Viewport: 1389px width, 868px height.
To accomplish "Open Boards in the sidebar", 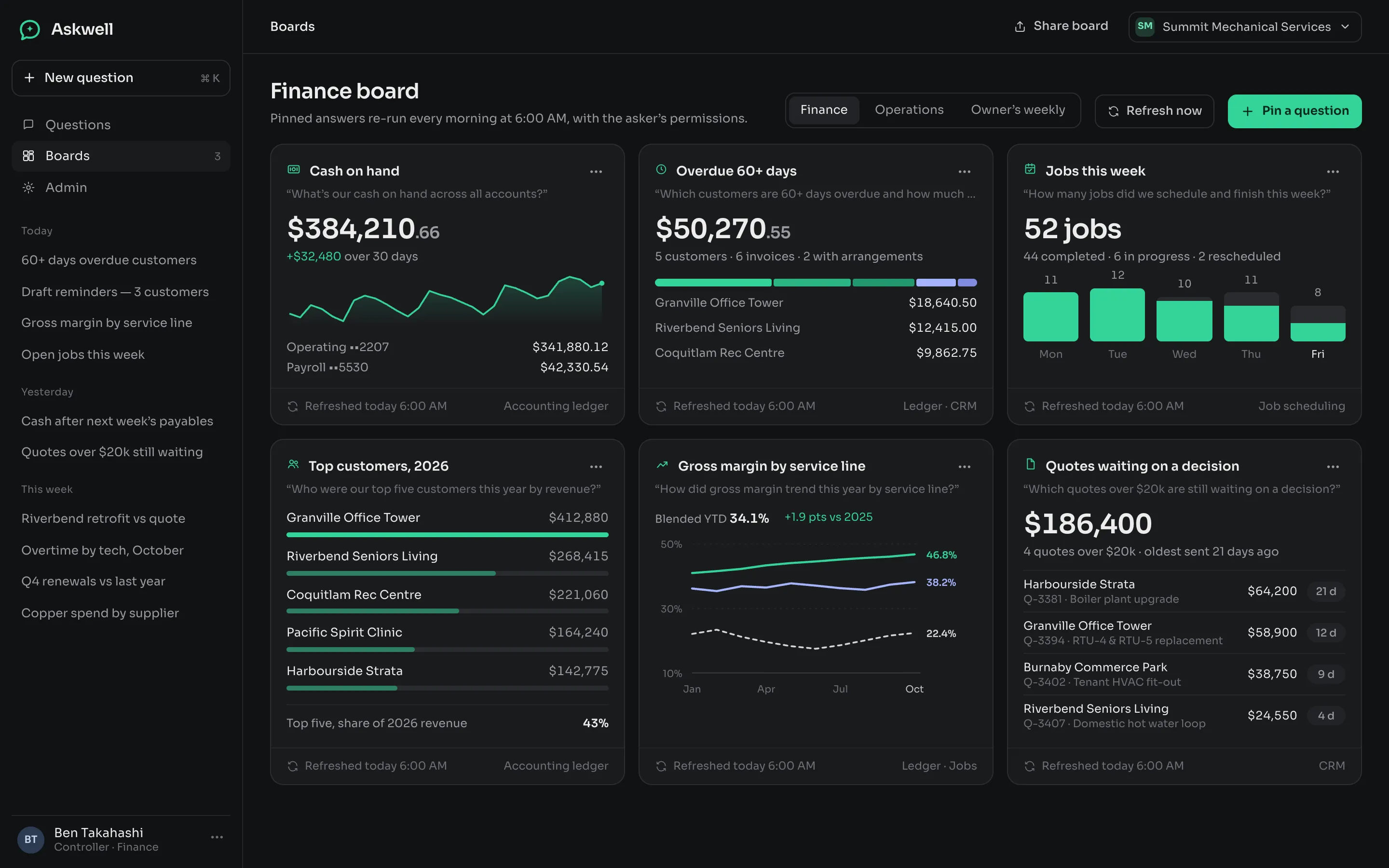I will (x=121, y=156).
